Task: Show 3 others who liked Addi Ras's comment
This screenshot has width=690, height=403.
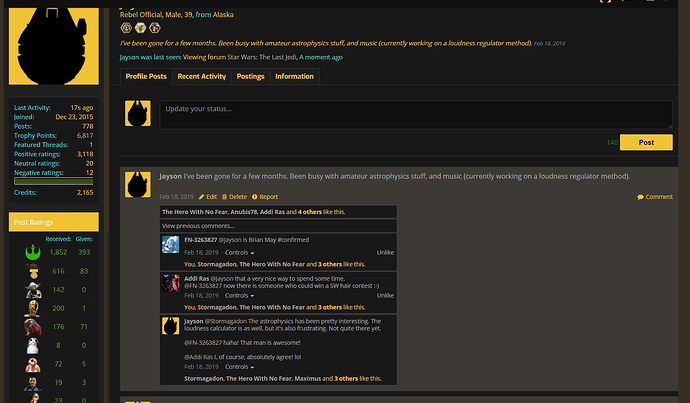Action: coord(330,308)
